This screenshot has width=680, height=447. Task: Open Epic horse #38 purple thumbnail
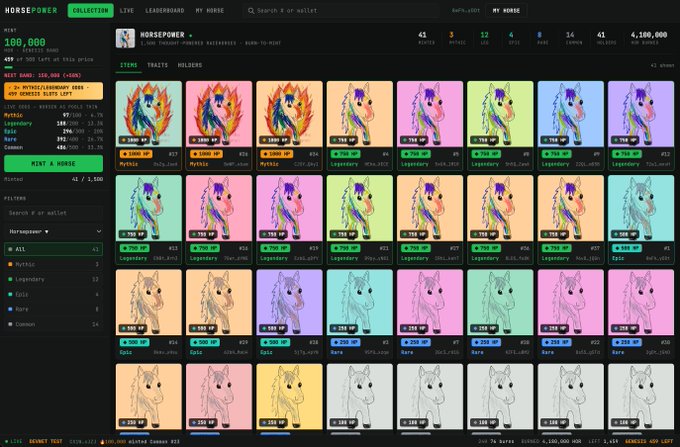click(289, 302)
